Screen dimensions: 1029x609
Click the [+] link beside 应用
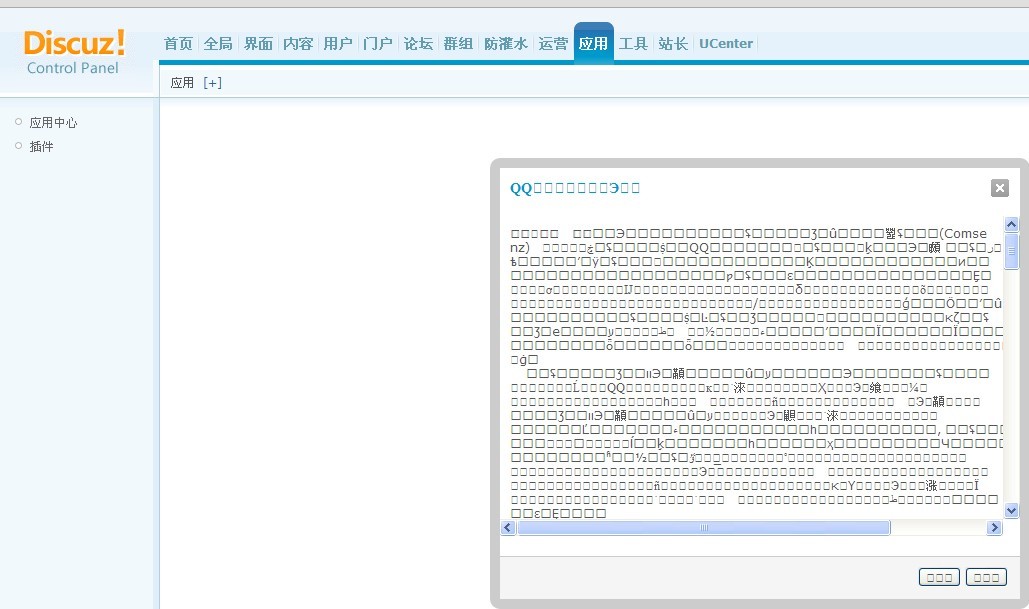[212, 83]
